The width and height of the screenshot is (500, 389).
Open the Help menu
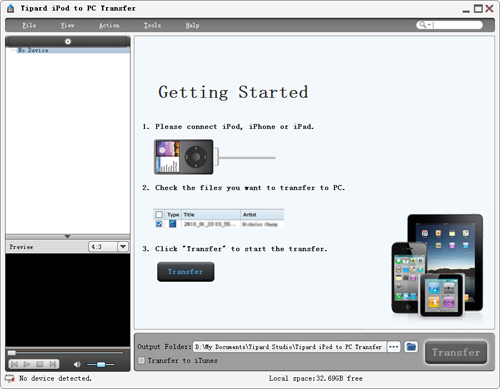[192, 25]
